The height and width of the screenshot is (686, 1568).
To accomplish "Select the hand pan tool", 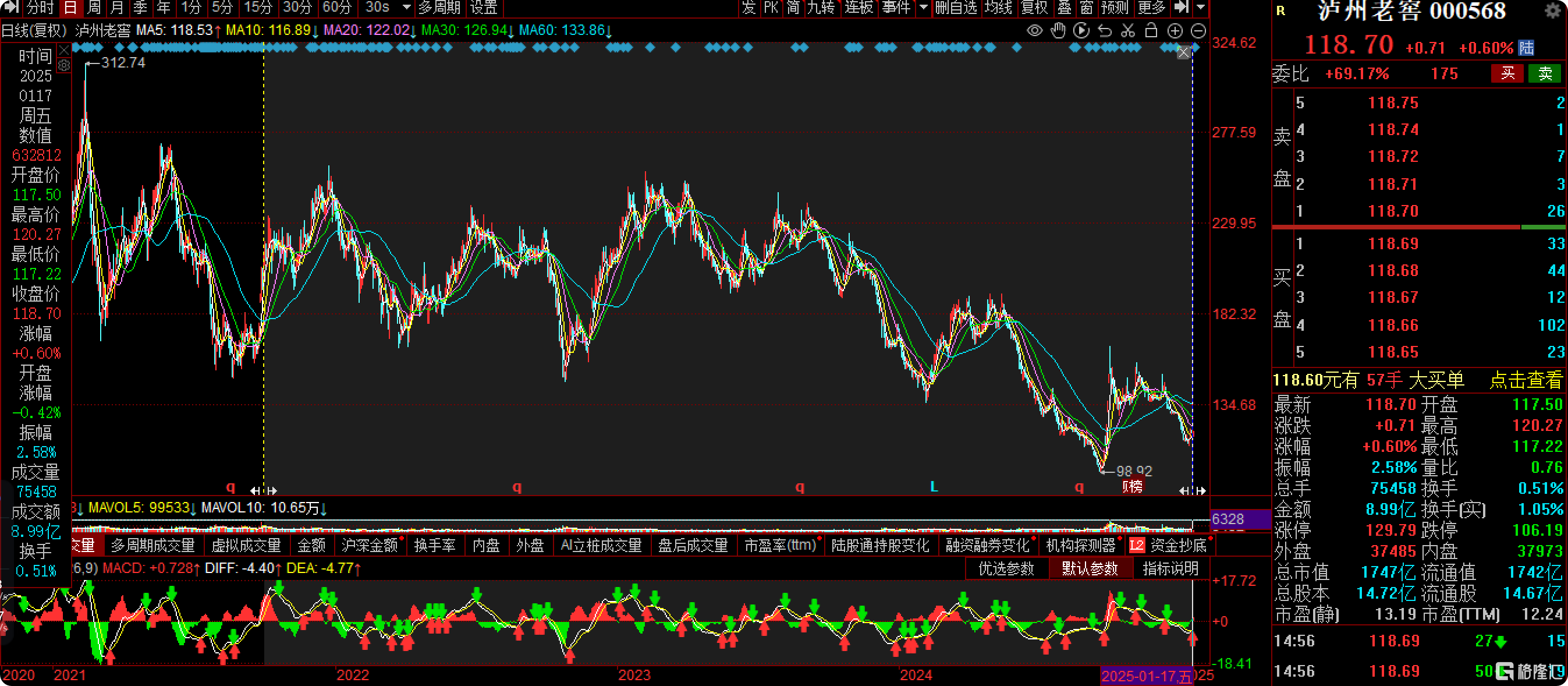I will 1058,30.
